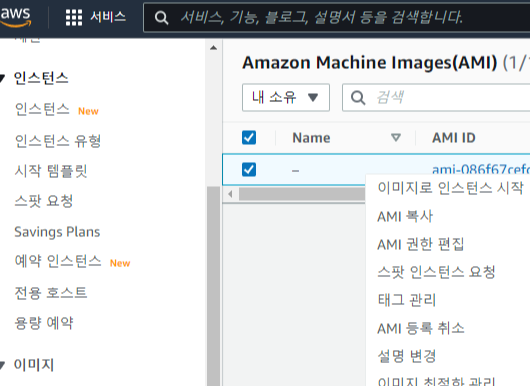This screenshot has height=386, width=530.
Task: Choose AMI 등록 취소 from context menu
Action: tap(421, 328)
